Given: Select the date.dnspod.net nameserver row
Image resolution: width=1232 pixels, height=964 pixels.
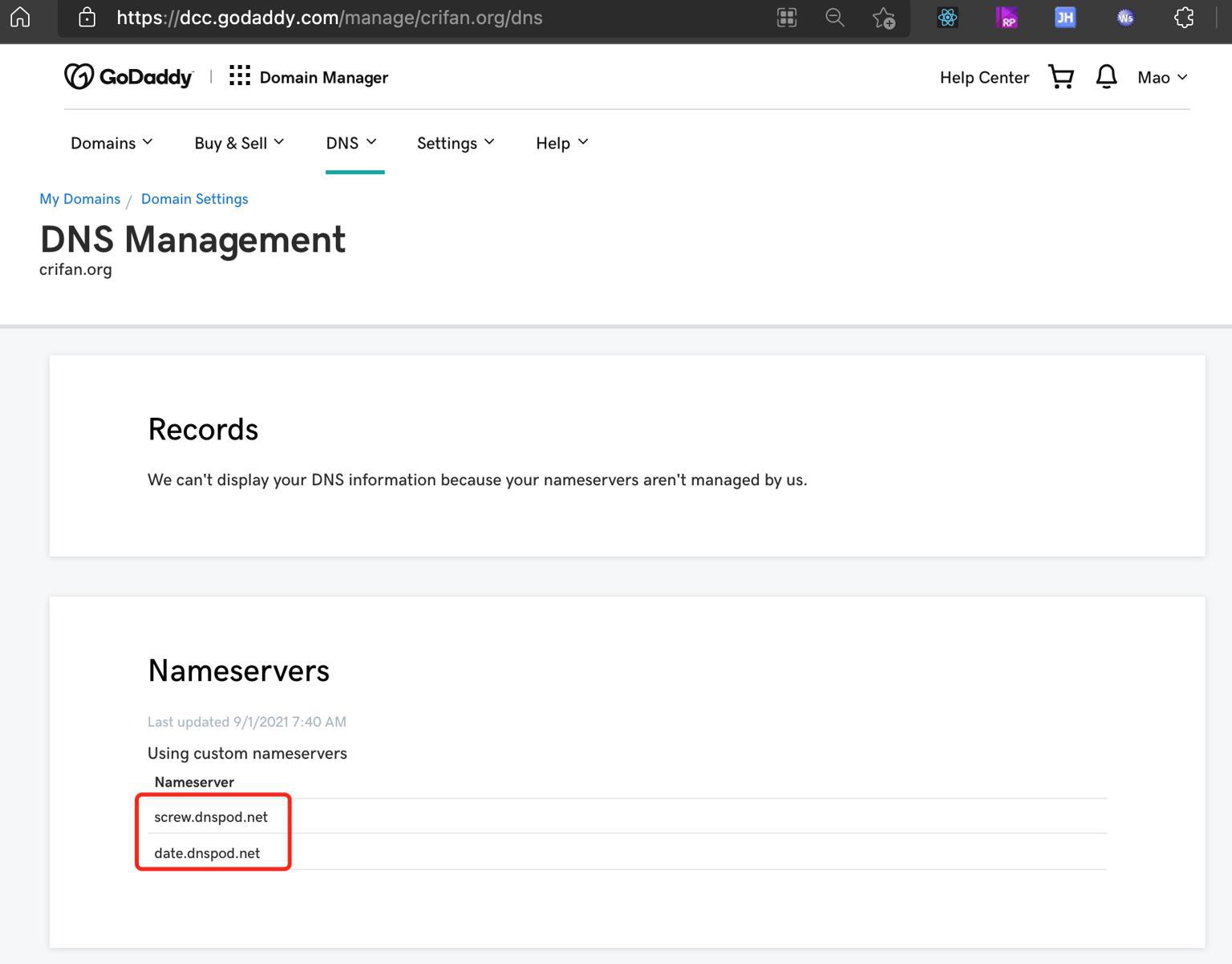Looking at the screenshot, I should 627,853.
